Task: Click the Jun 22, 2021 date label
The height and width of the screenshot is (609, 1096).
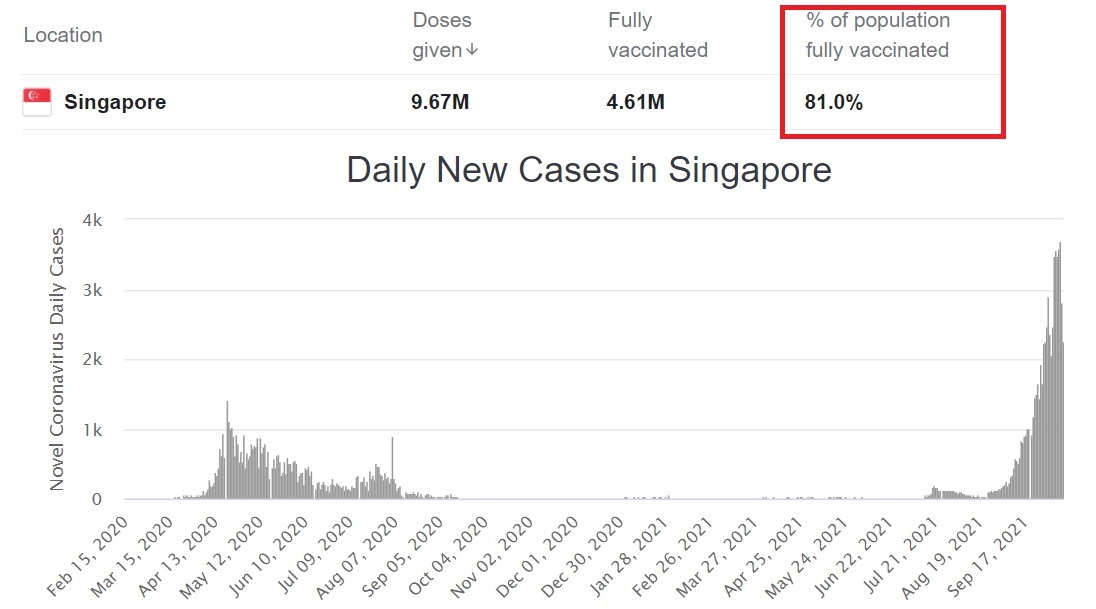Action: [x=853, y=556]
